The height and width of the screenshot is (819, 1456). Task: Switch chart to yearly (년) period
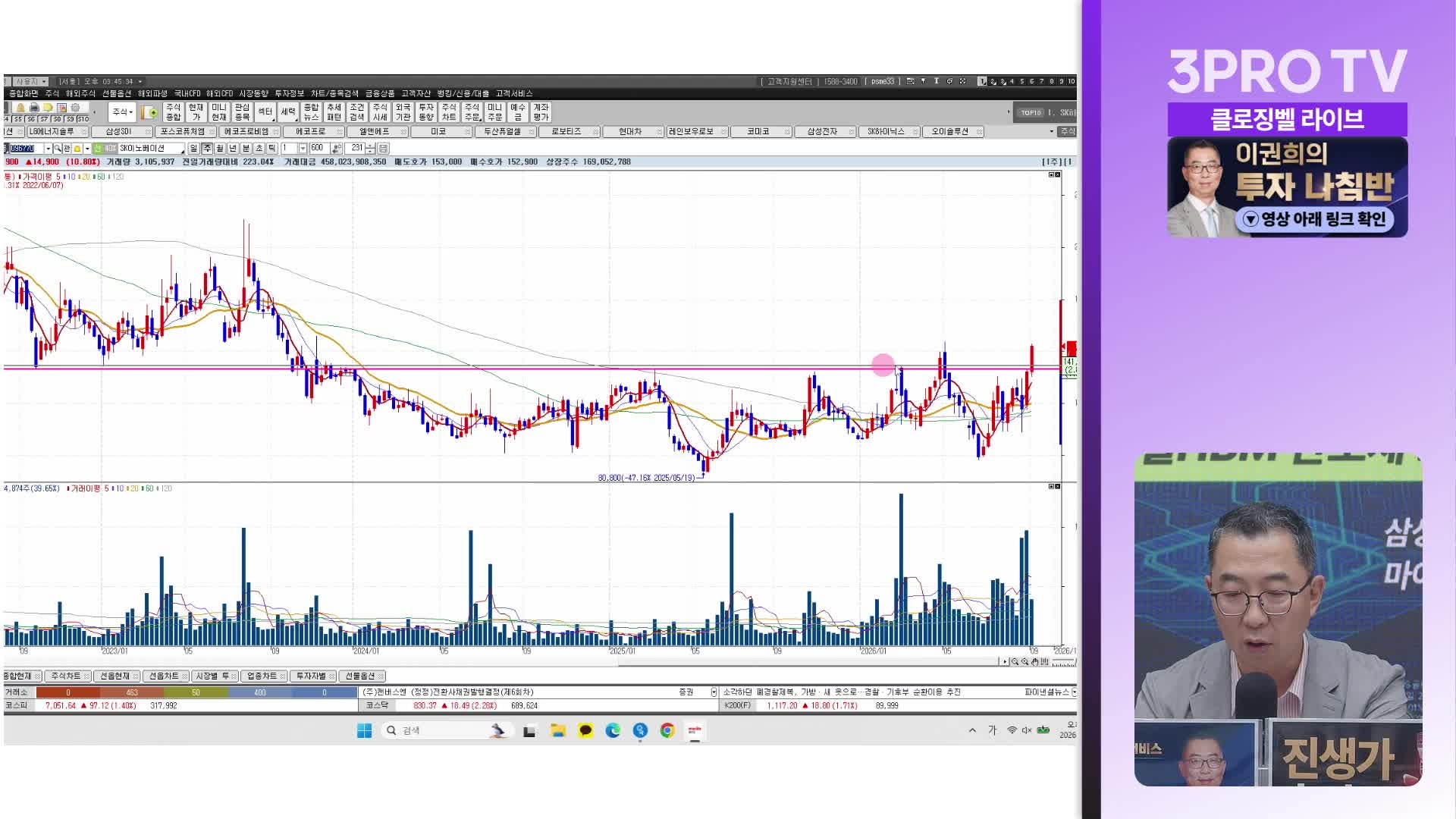coord(233,149)
